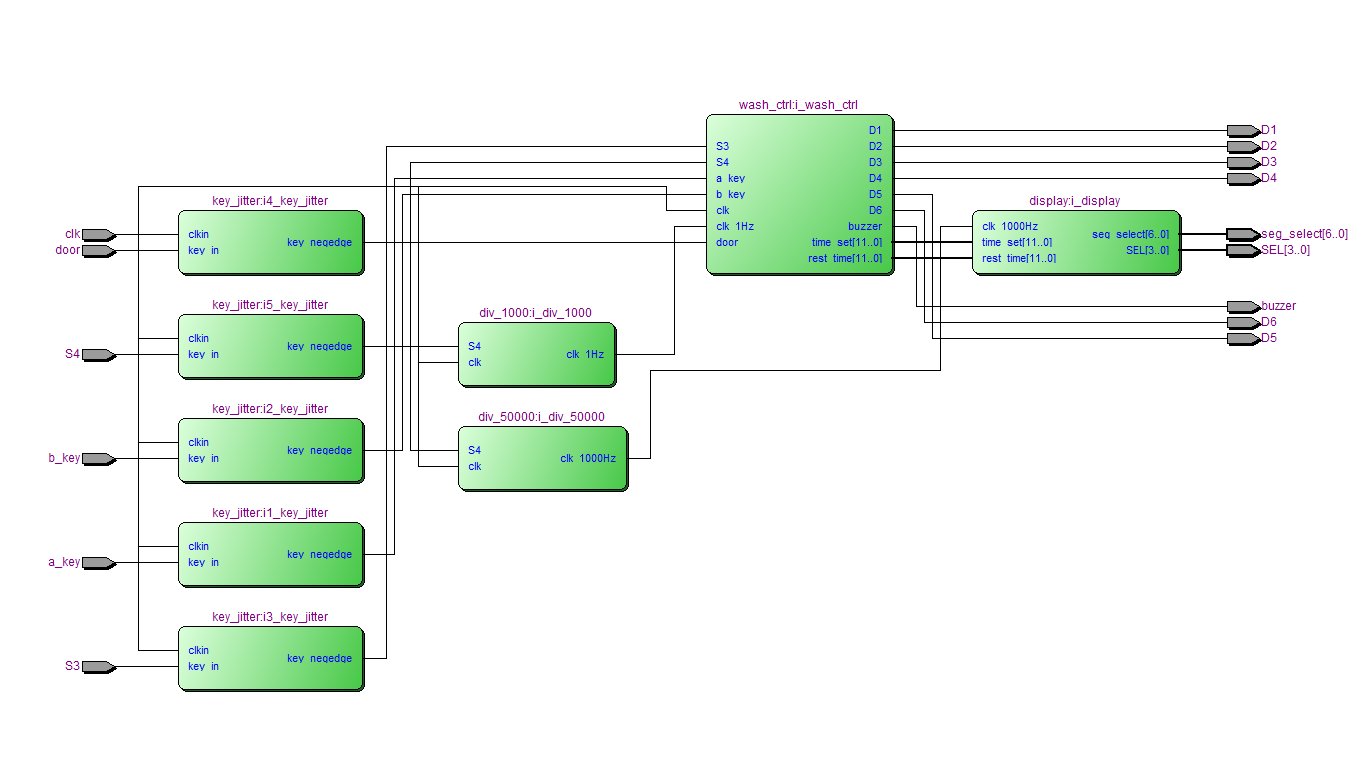Pick the b_key input pin symbol
The image size is (1364, 757).
(99, 459)
